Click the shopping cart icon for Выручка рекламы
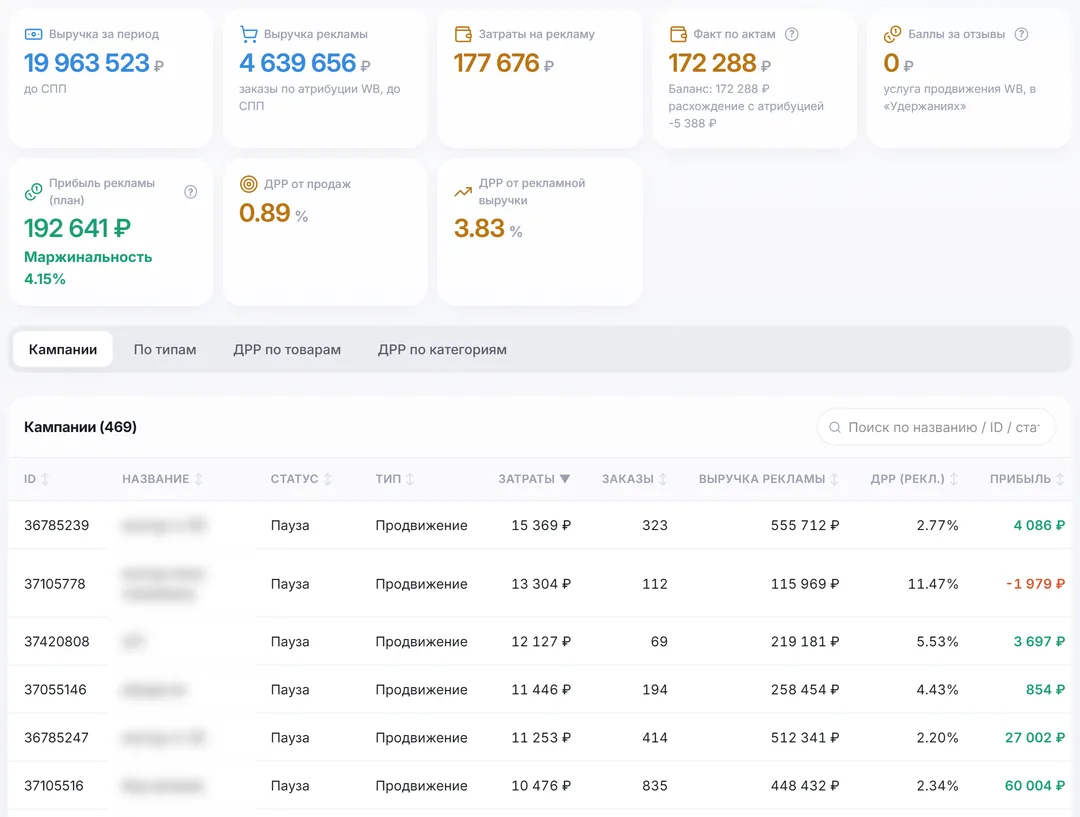 click(248, 34)
